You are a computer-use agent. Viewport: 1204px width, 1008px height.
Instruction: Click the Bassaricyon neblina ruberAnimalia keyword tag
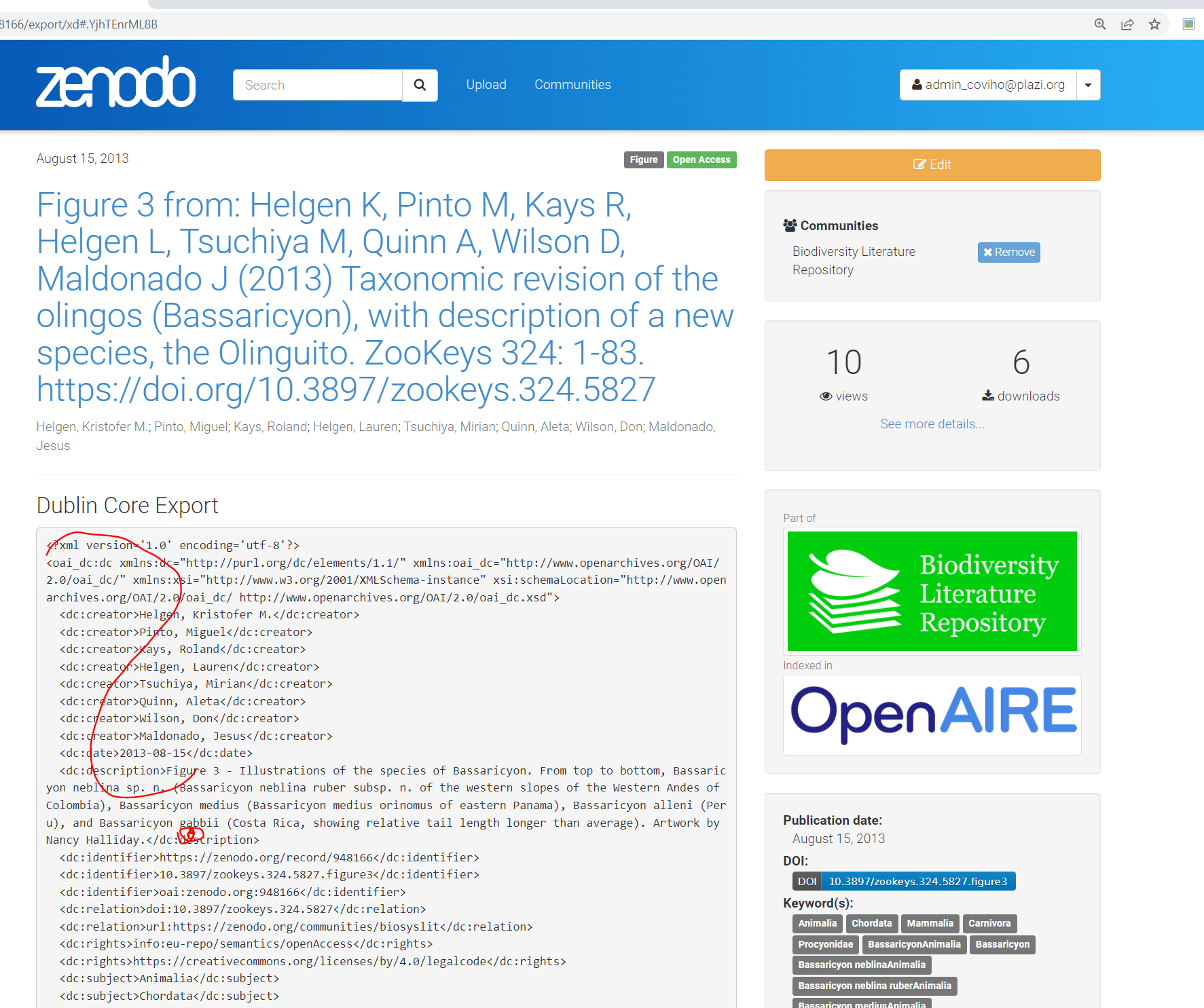tap(875, 986)
